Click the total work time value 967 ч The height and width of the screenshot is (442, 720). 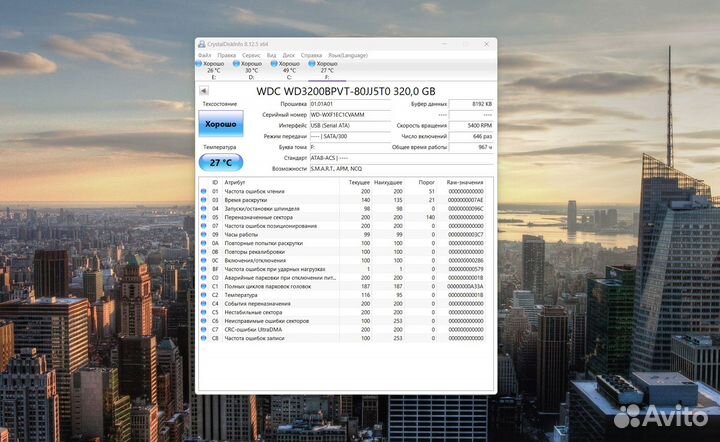[471, 147]
